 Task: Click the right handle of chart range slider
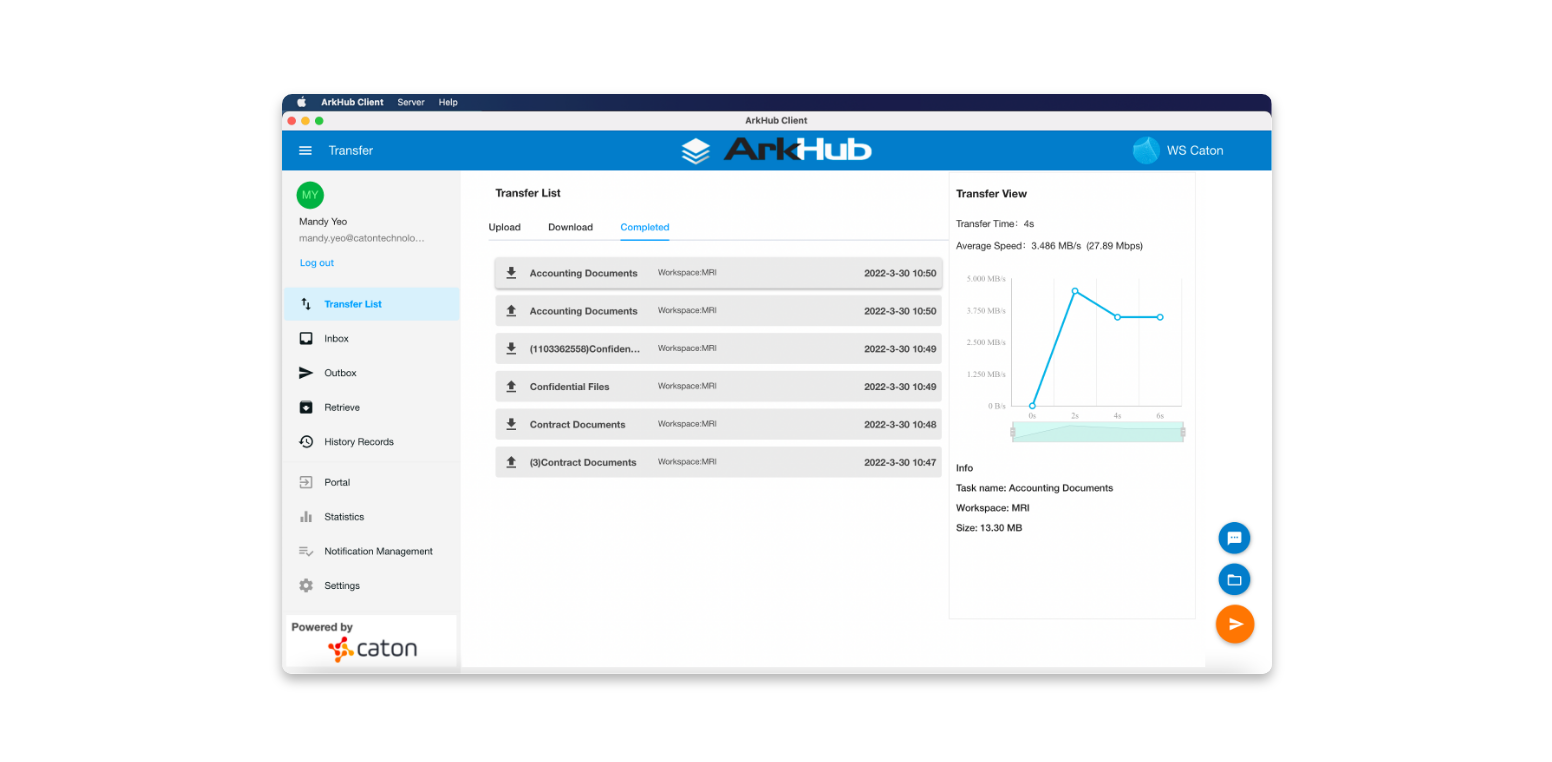tap(1183, 432)
